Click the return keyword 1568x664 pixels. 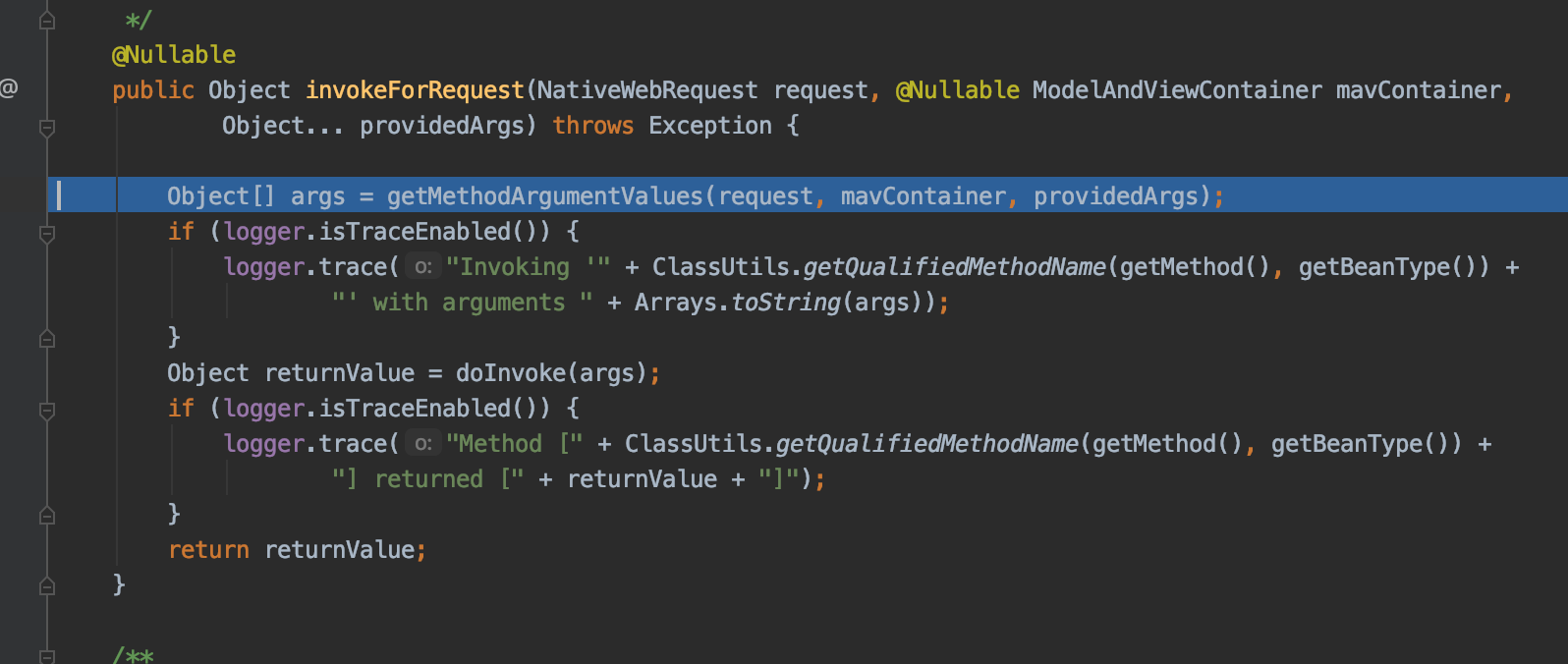pyautogui.click(x=208, y=550)
